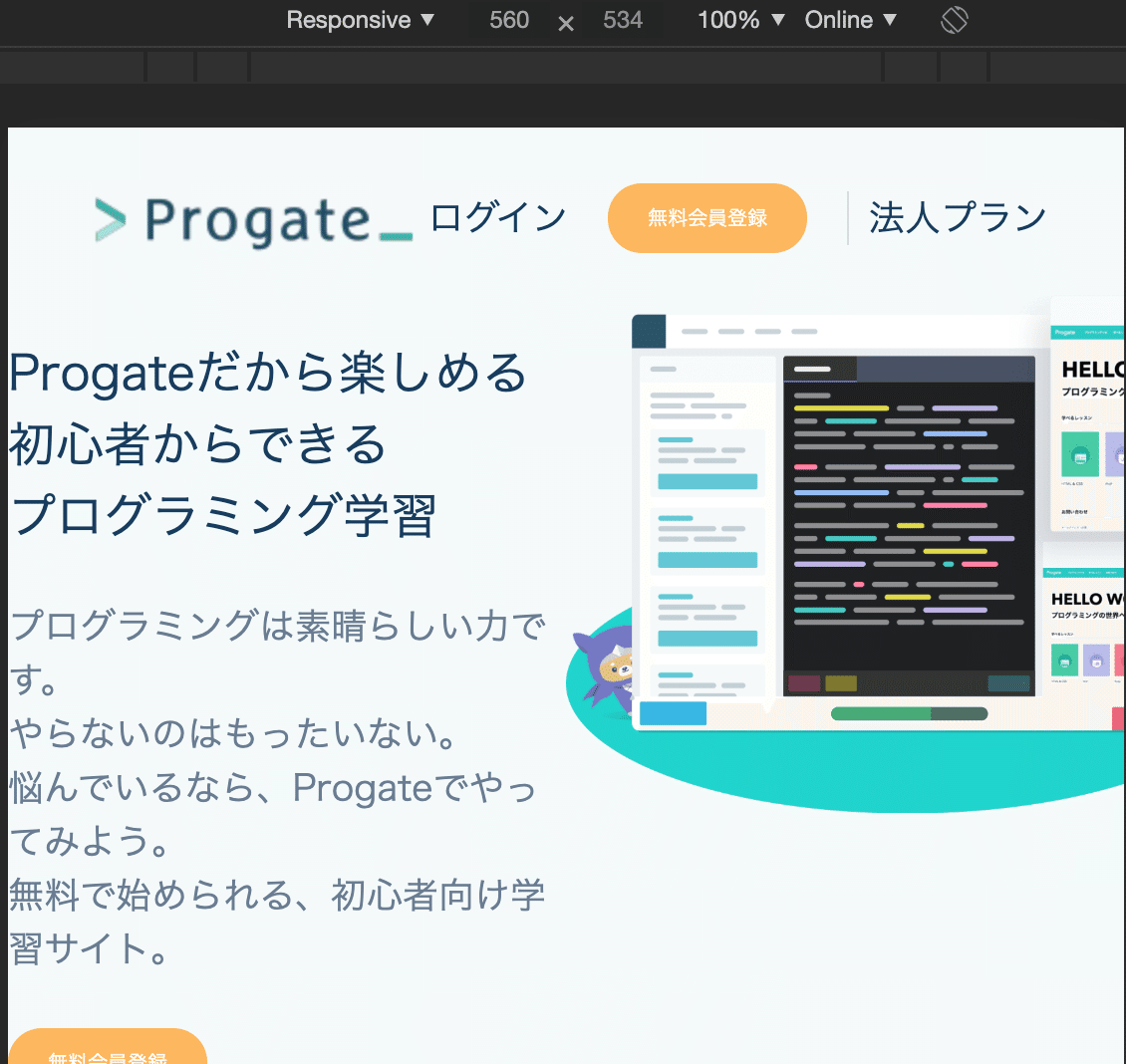Click the 無料会員登録 button in header
This screenshot has height=1064, width=1126.
[707, 217]
